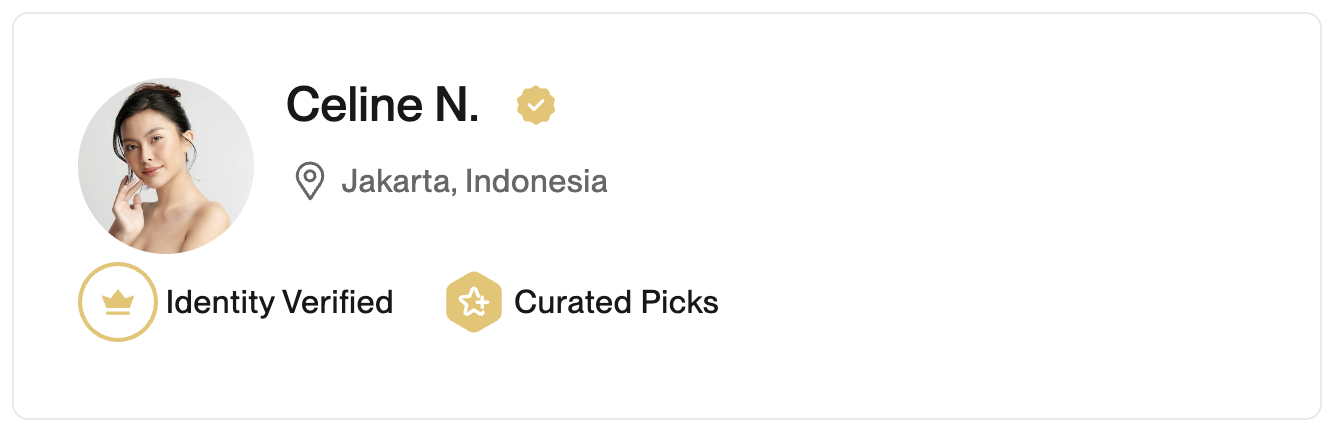The width and height of the screenshot is (1338, 438).
Task: Tap the white star inside gold hexagon
Action: click(x=473, y=302)
